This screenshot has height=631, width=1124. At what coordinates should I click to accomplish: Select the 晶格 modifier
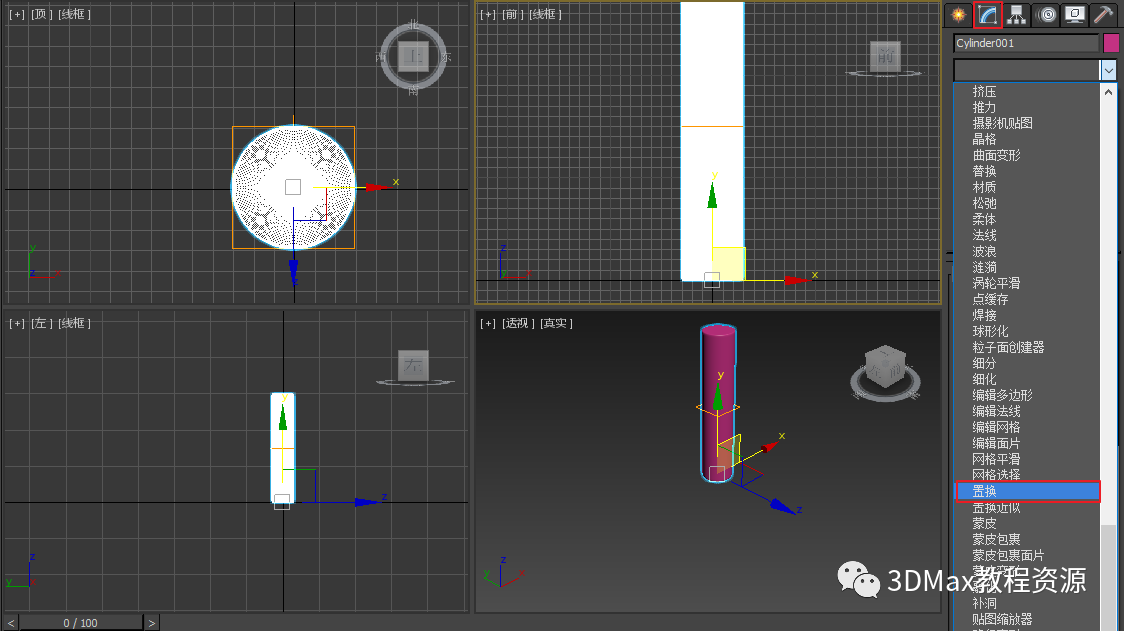pyautogui.click(x=984, y=139)
